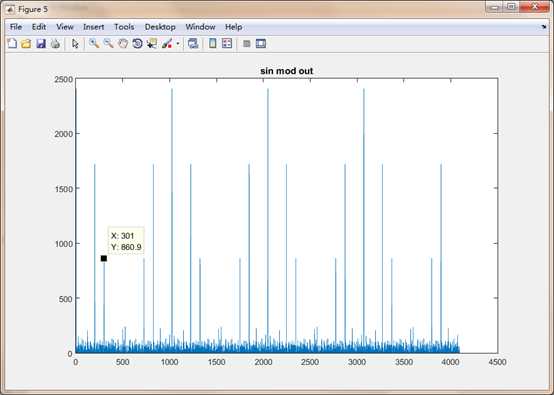This screenshot has width=554, height=395.
Task: Click the New Figure icon
Action: coord(12,43)
